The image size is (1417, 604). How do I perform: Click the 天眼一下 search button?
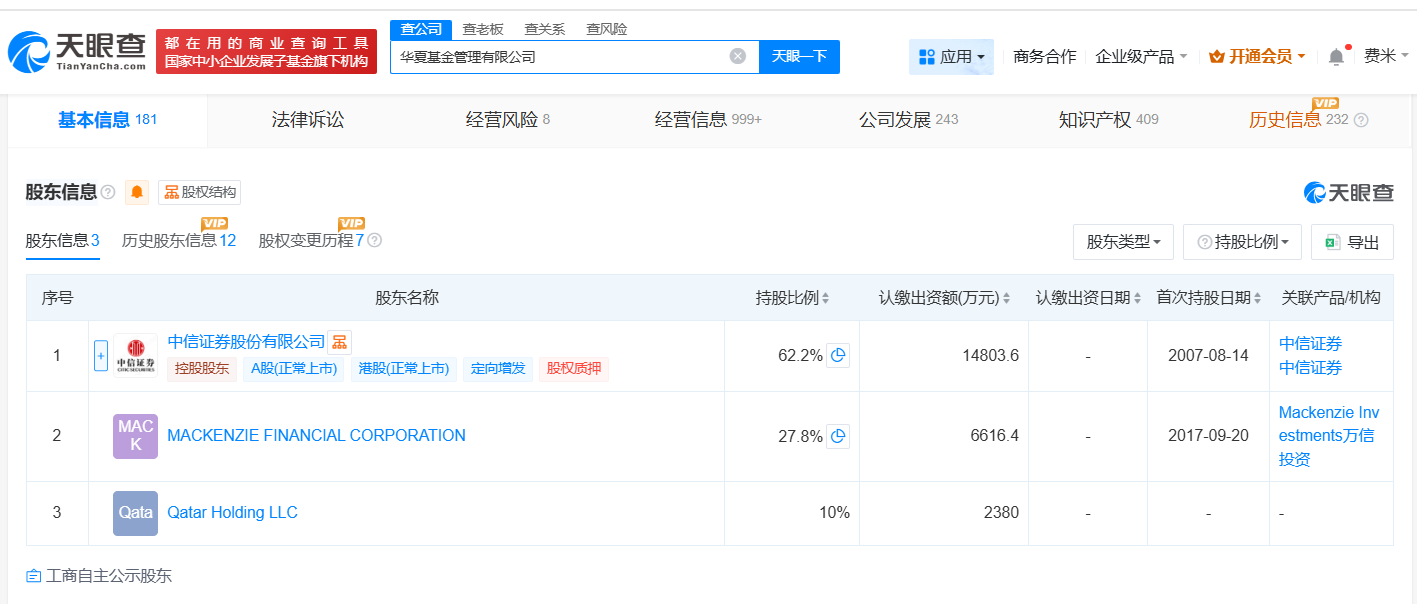(799, 56)
